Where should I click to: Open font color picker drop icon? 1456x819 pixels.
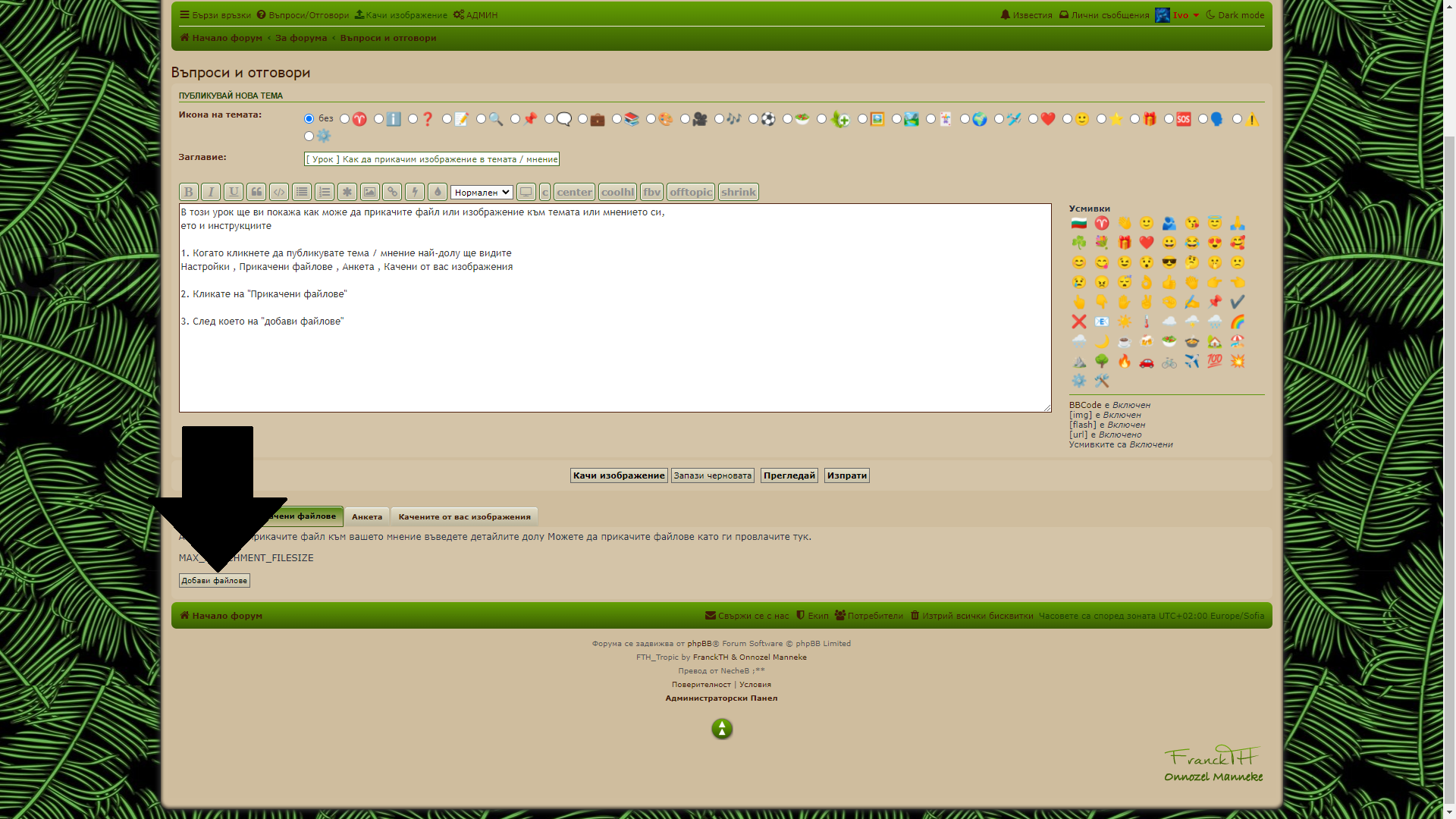click(438, 192)
